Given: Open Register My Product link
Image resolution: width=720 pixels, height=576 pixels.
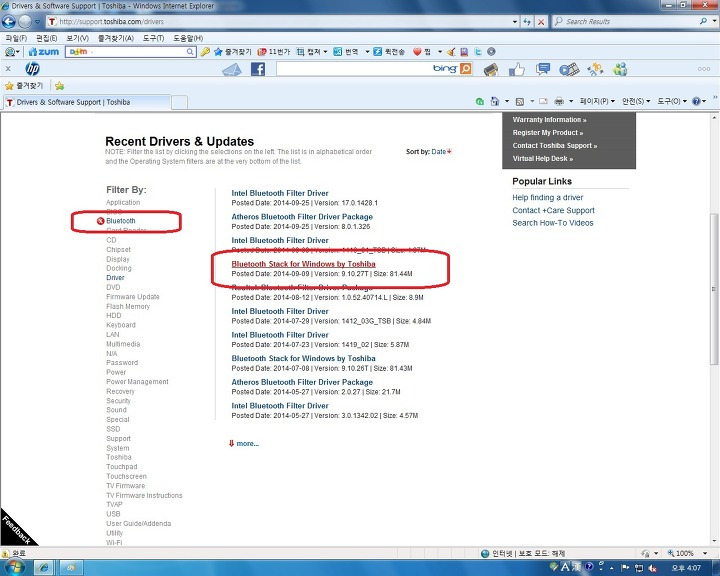Looking at the screenshot, I should (x=548, y=133).
